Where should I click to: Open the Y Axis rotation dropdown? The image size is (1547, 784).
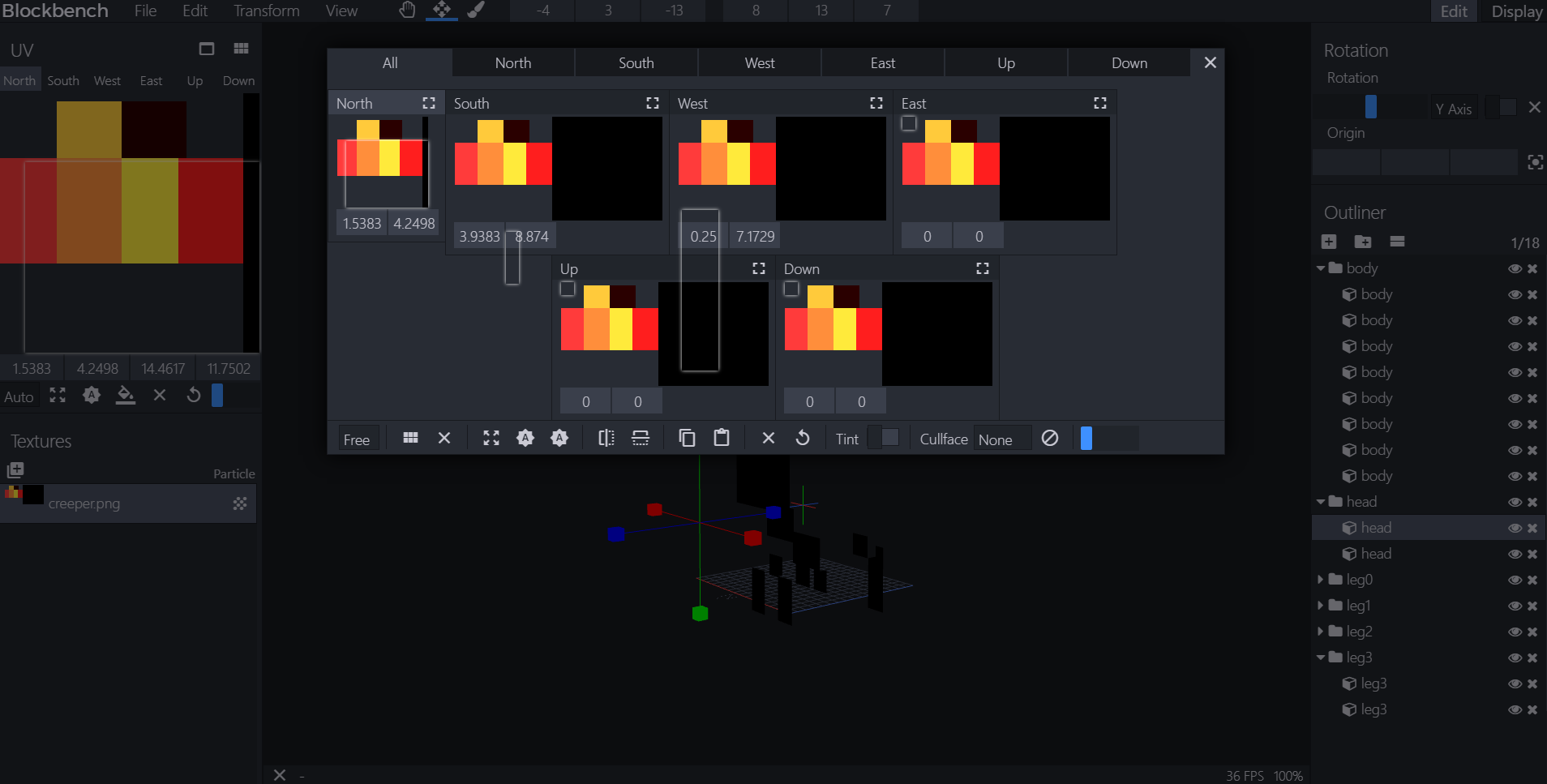click(x=1455, y=108)
